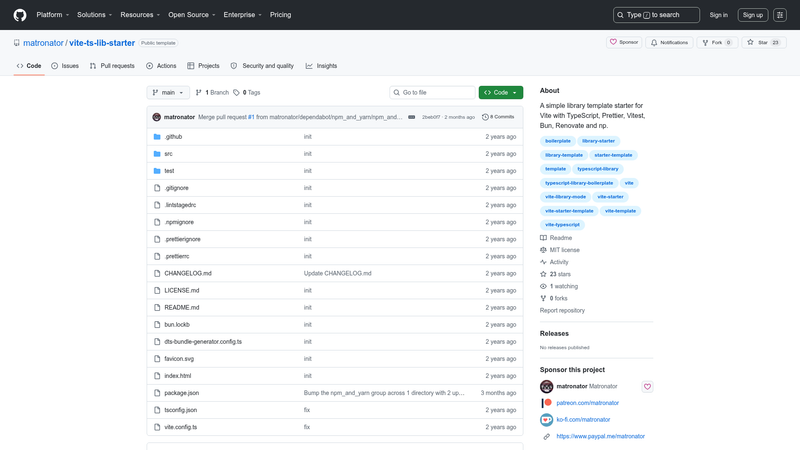
Task: Click the commits history clock icon
Action: 485,117
